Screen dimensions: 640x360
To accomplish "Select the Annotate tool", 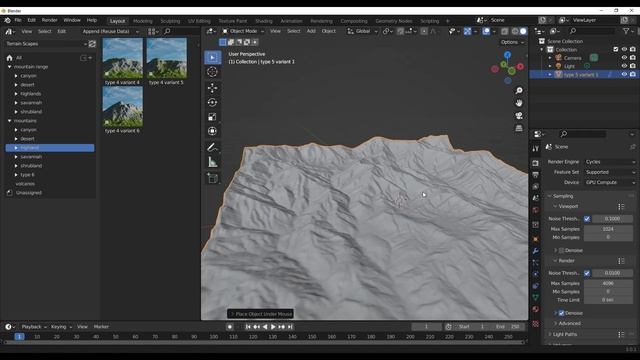I will click(x=212, y=147).
